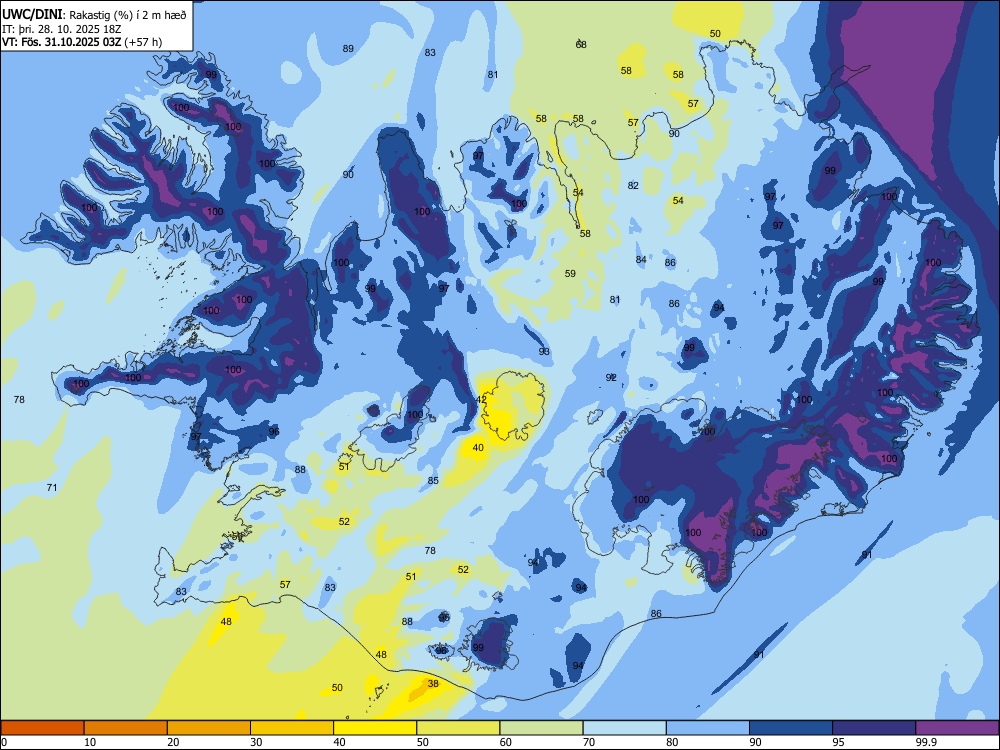Click the title text 'UWC/DINI: Rakastig (%) í 2 m hæð'
The image size is (1000, 750).
pyautogui.click(x=94, y=14)
